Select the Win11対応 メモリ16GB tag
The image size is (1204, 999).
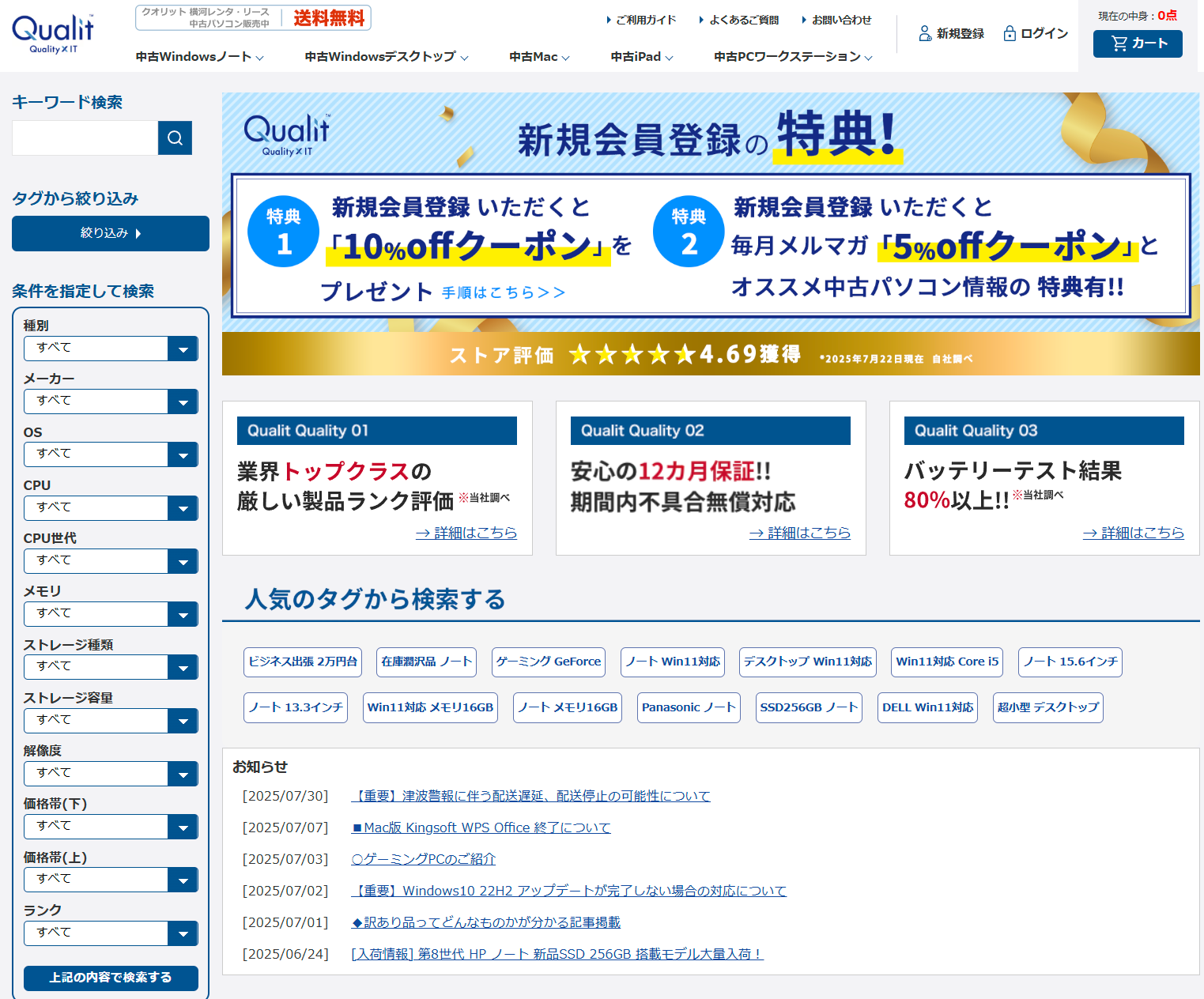pyautogui.click(x=430, y=707)
